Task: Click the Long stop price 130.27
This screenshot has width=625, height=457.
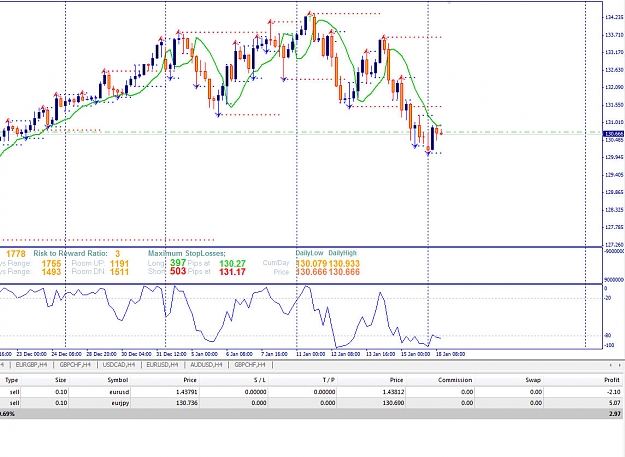Action: click(232, 264)
